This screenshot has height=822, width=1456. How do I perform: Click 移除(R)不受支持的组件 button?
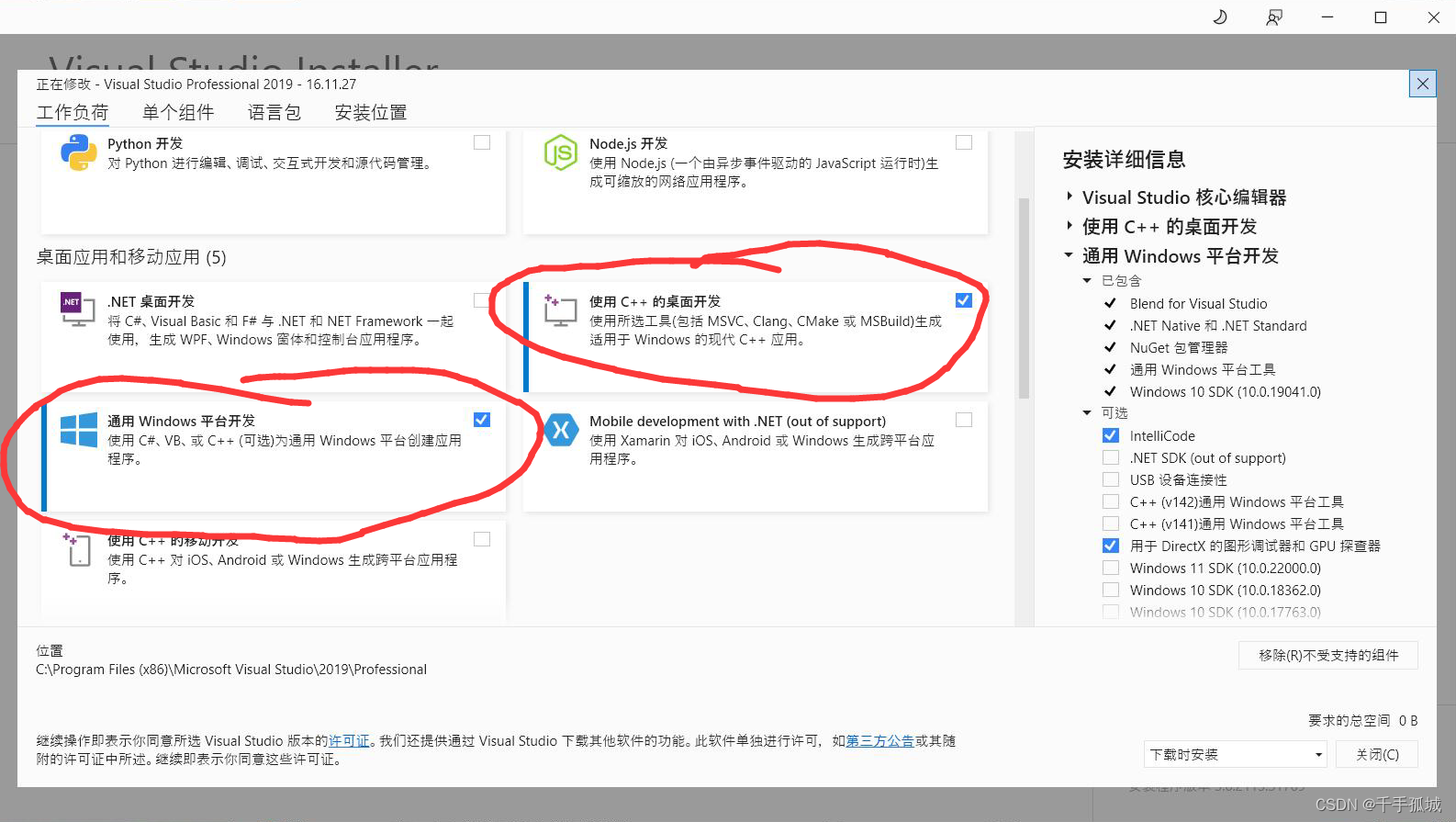(1328, 655)
